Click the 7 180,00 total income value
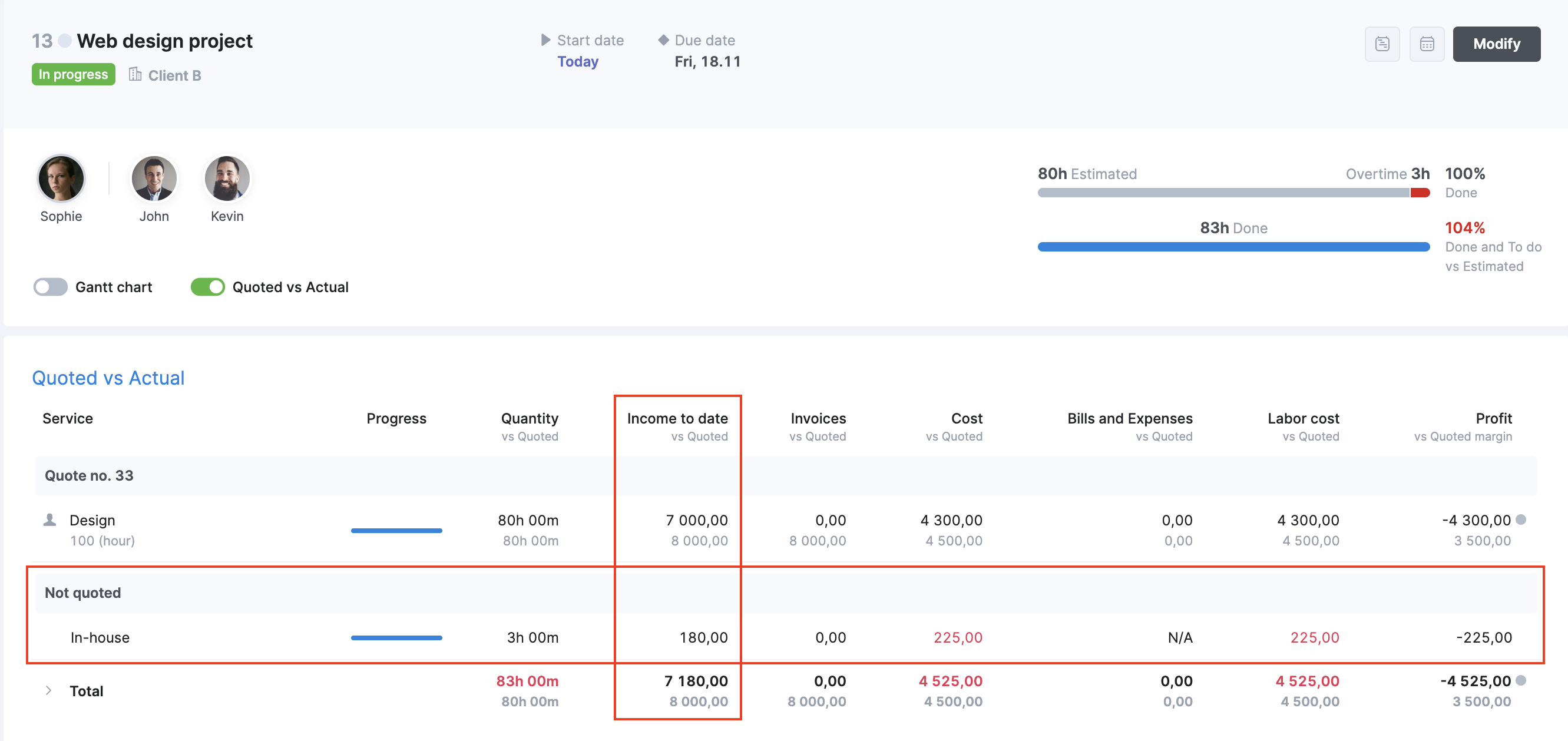This screenshot has height=741, width=1568. coord(696,681)
